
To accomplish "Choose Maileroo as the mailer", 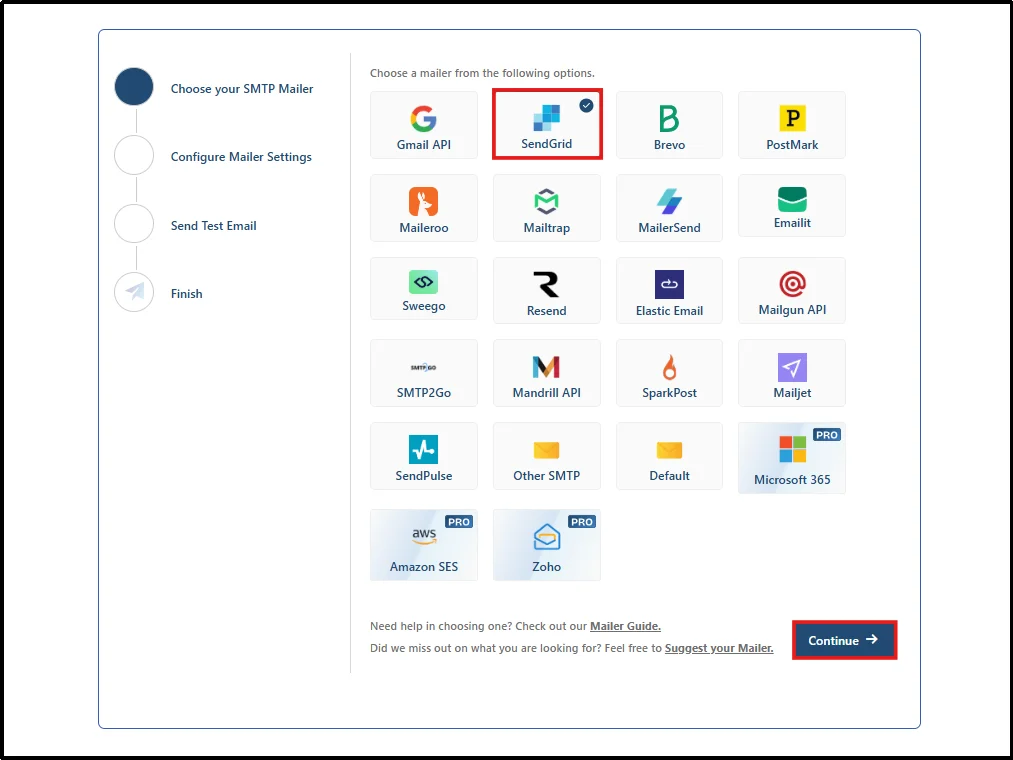I will (x=424, y=208).
